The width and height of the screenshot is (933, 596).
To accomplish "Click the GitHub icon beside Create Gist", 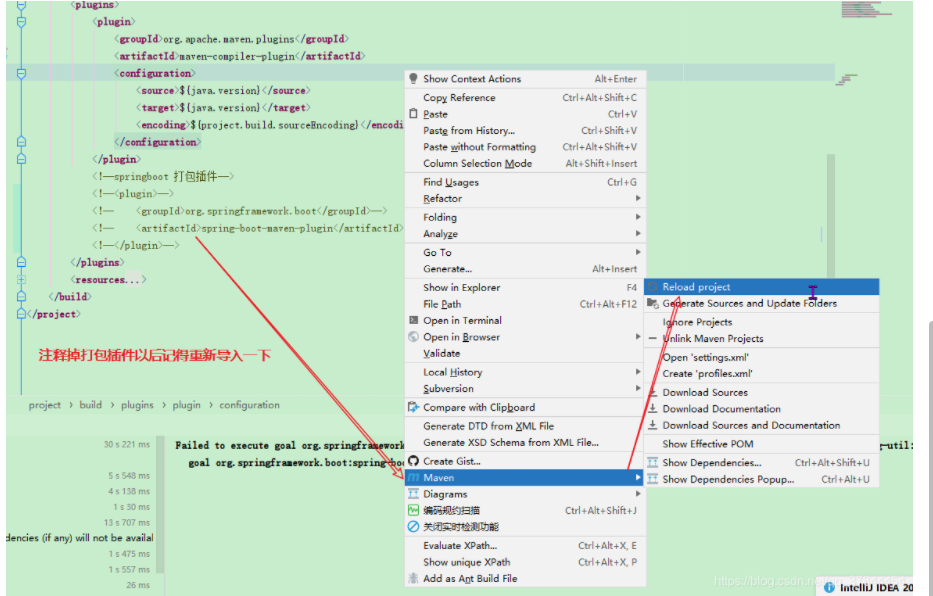I will tap(414, 461).
